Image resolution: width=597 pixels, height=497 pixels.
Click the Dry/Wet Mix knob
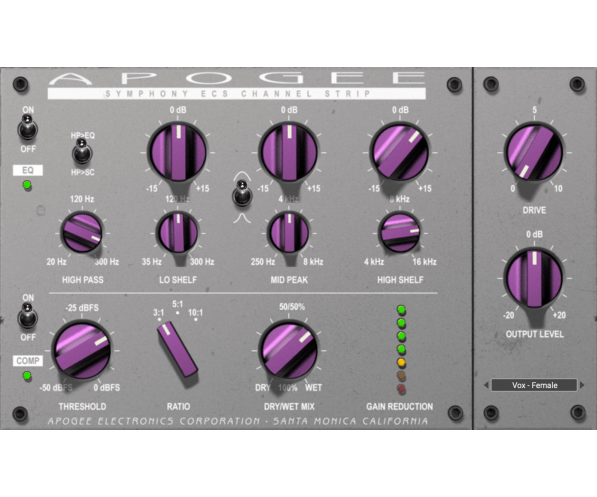tap(289, 350)
